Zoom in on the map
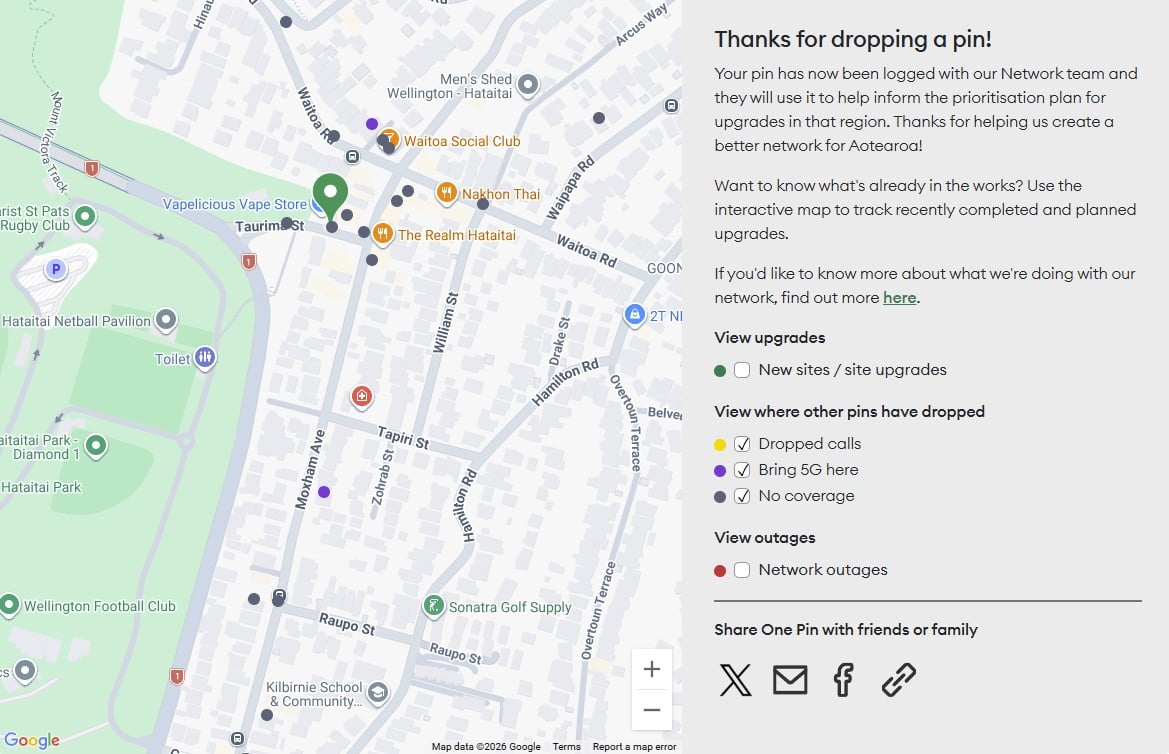 [652, 670]
